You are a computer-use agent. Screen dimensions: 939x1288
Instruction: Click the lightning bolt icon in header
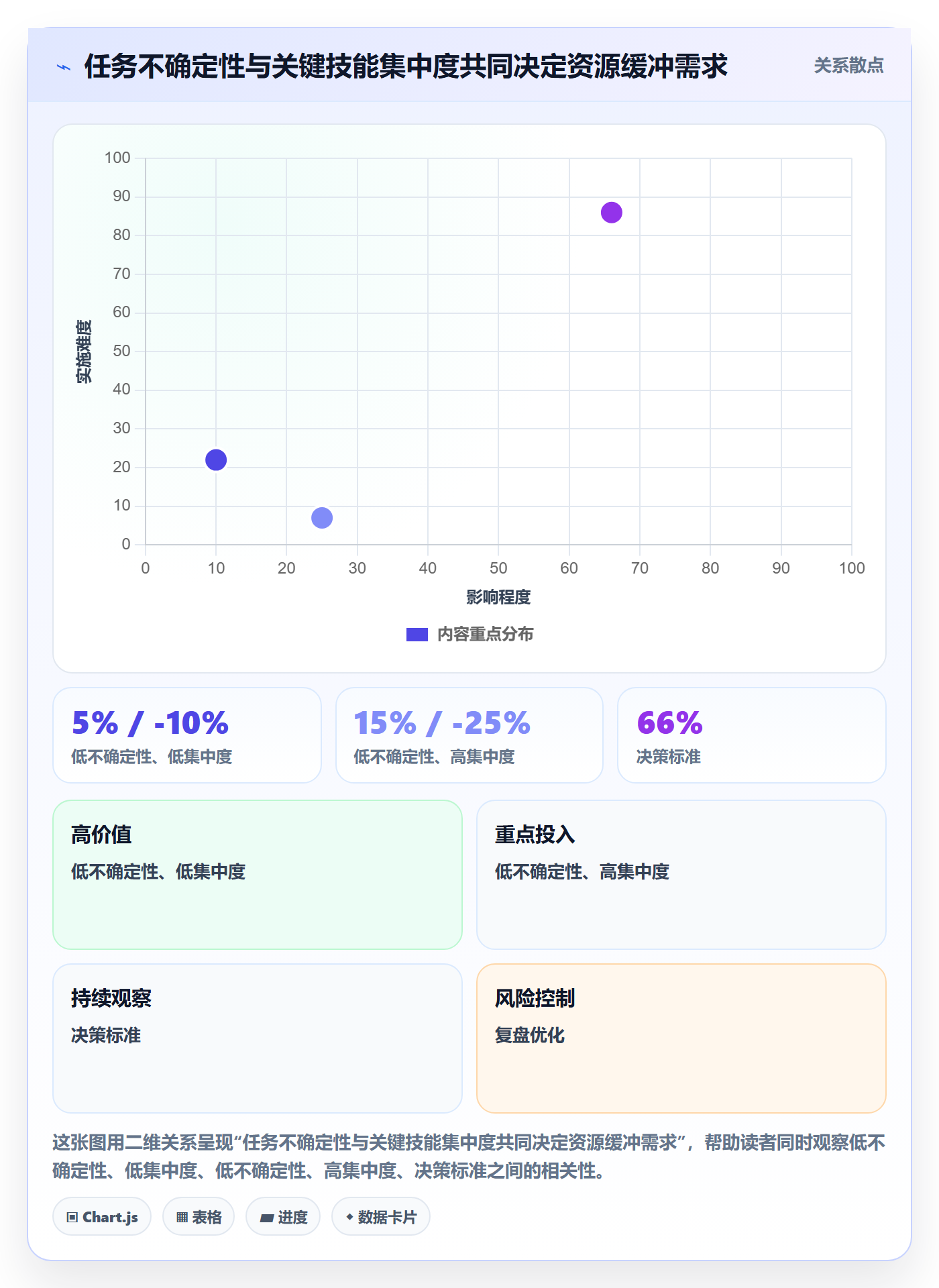64,67
